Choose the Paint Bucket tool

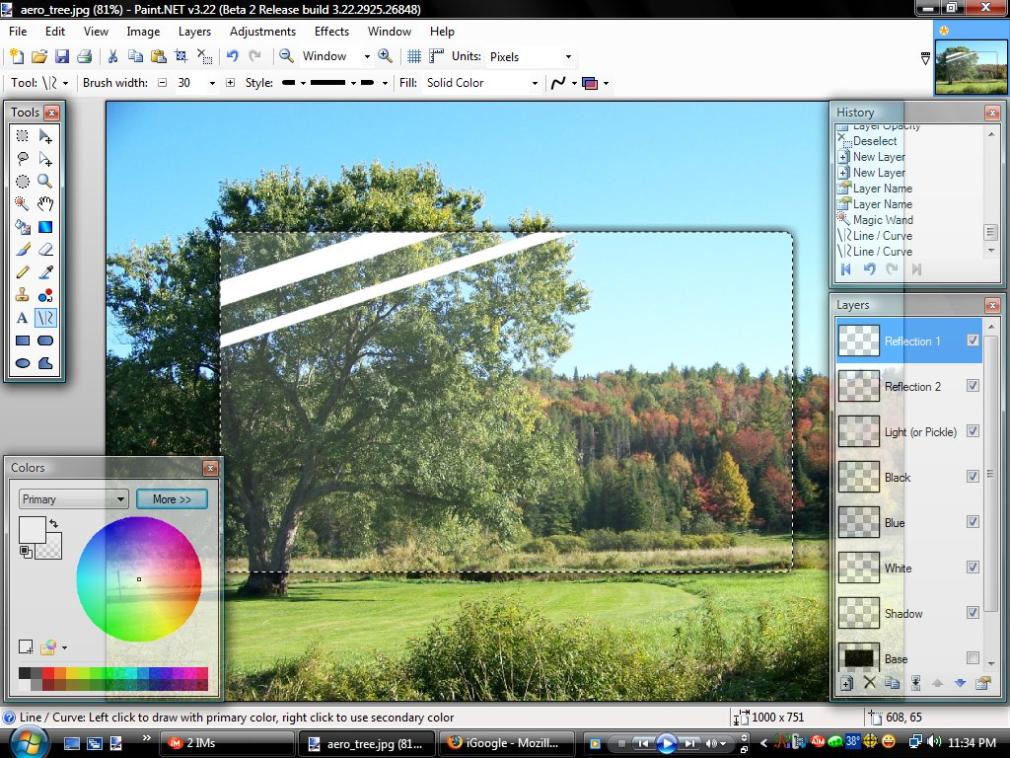pos(22,227)
